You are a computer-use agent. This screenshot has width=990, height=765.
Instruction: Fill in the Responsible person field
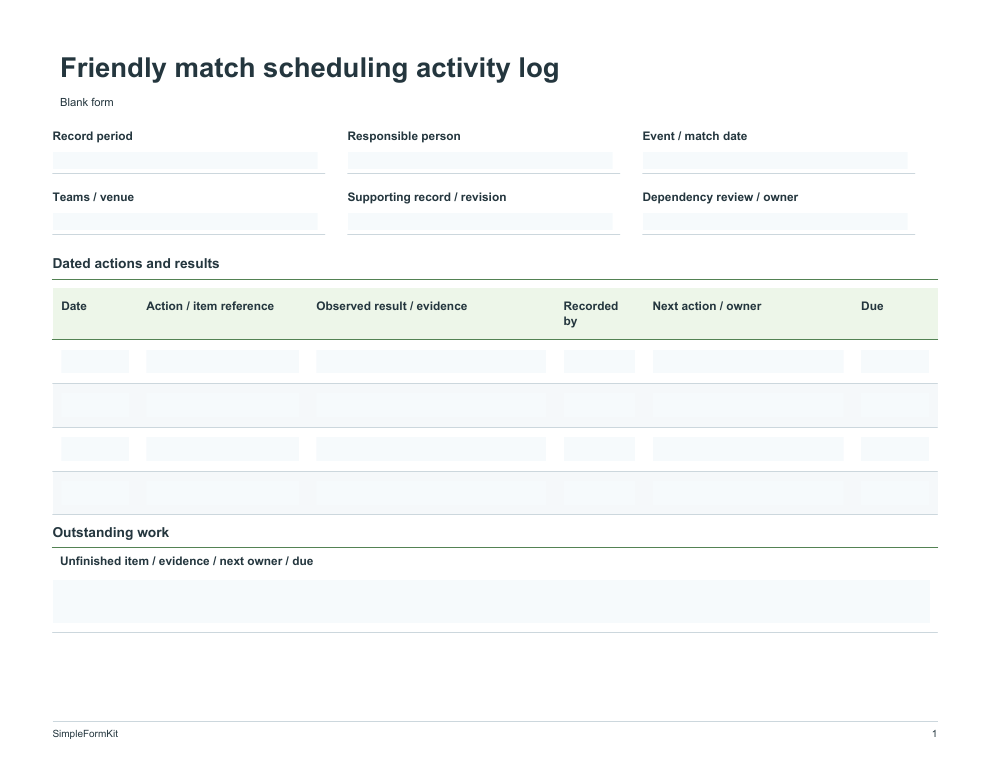tap(480, 161)
